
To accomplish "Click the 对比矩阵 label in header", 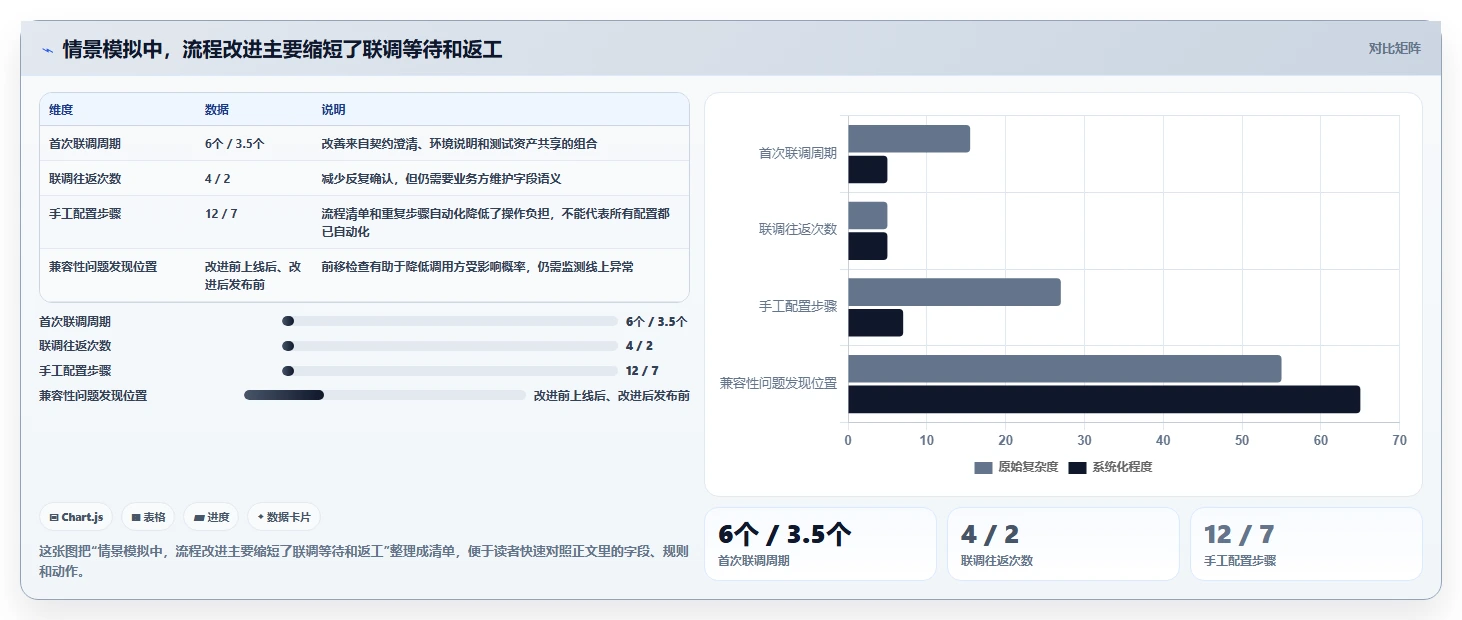I will tap(1394, 48).
